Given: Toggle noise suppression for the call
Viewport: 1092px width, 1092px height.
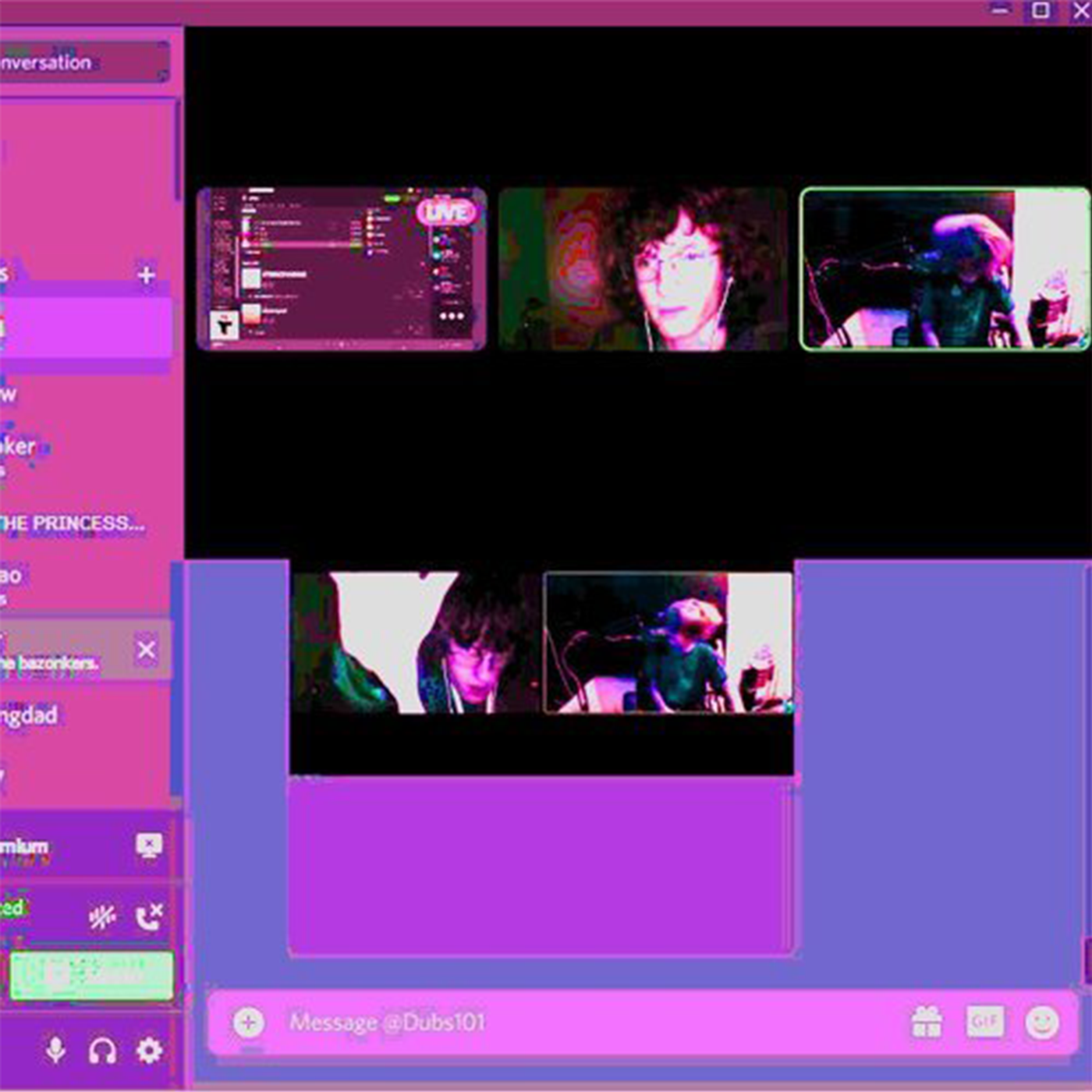Looking at the screenshot, I should (x=102, y=917).
